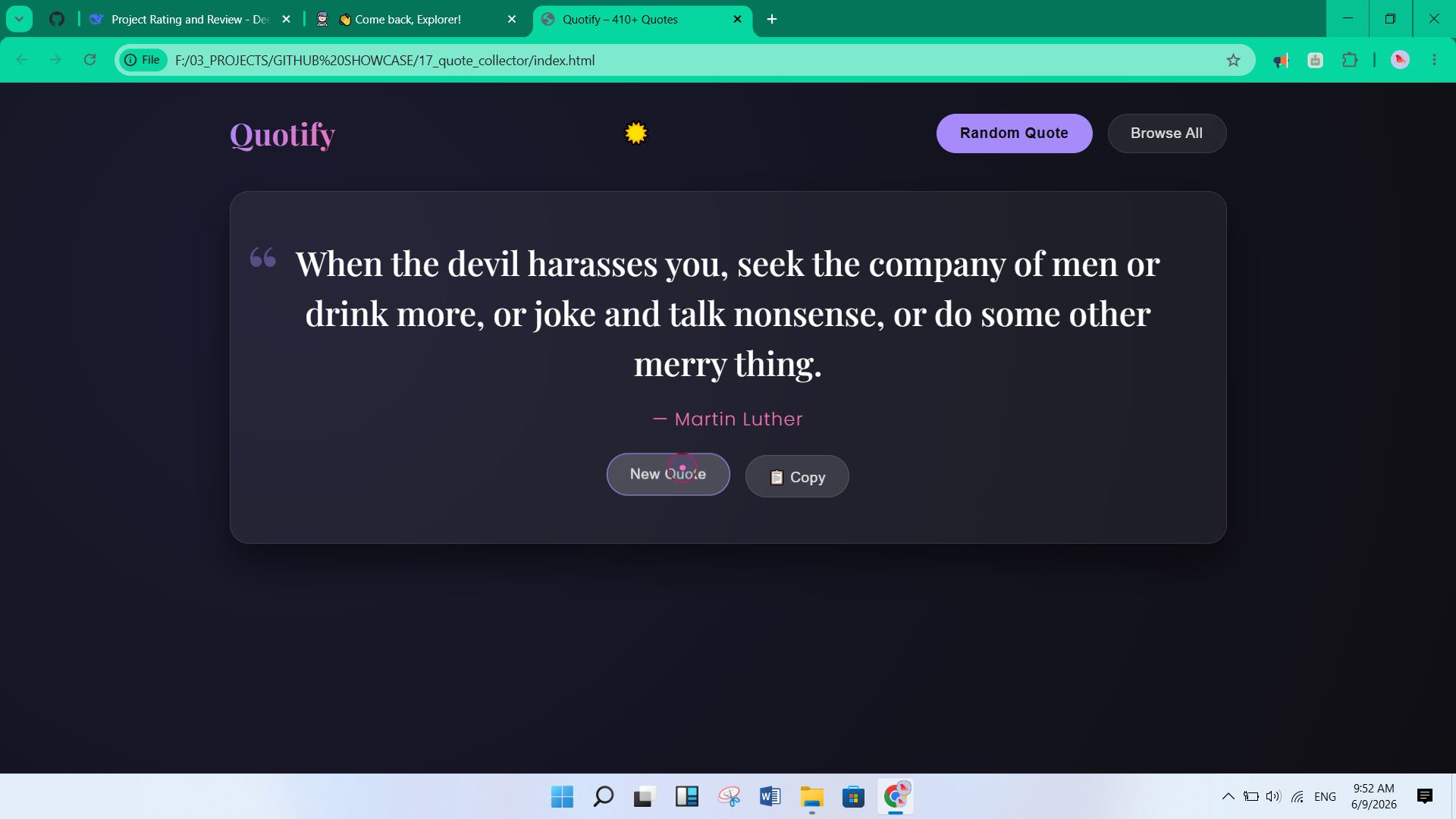Launch Microsoft Word from the taskbar

pyautogui.click(x=770, y=797)
